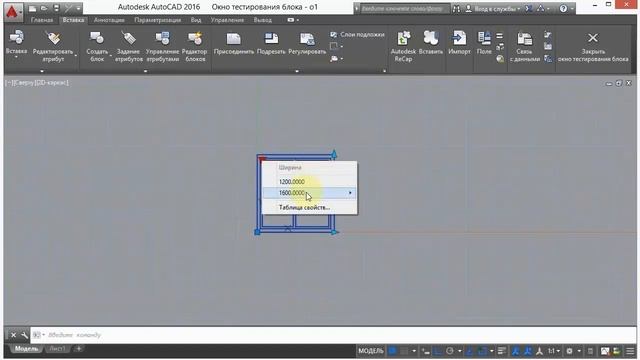This screenshot has width=640, height=360.
Task: Add new layout with plus button
Action: (79, 349)
